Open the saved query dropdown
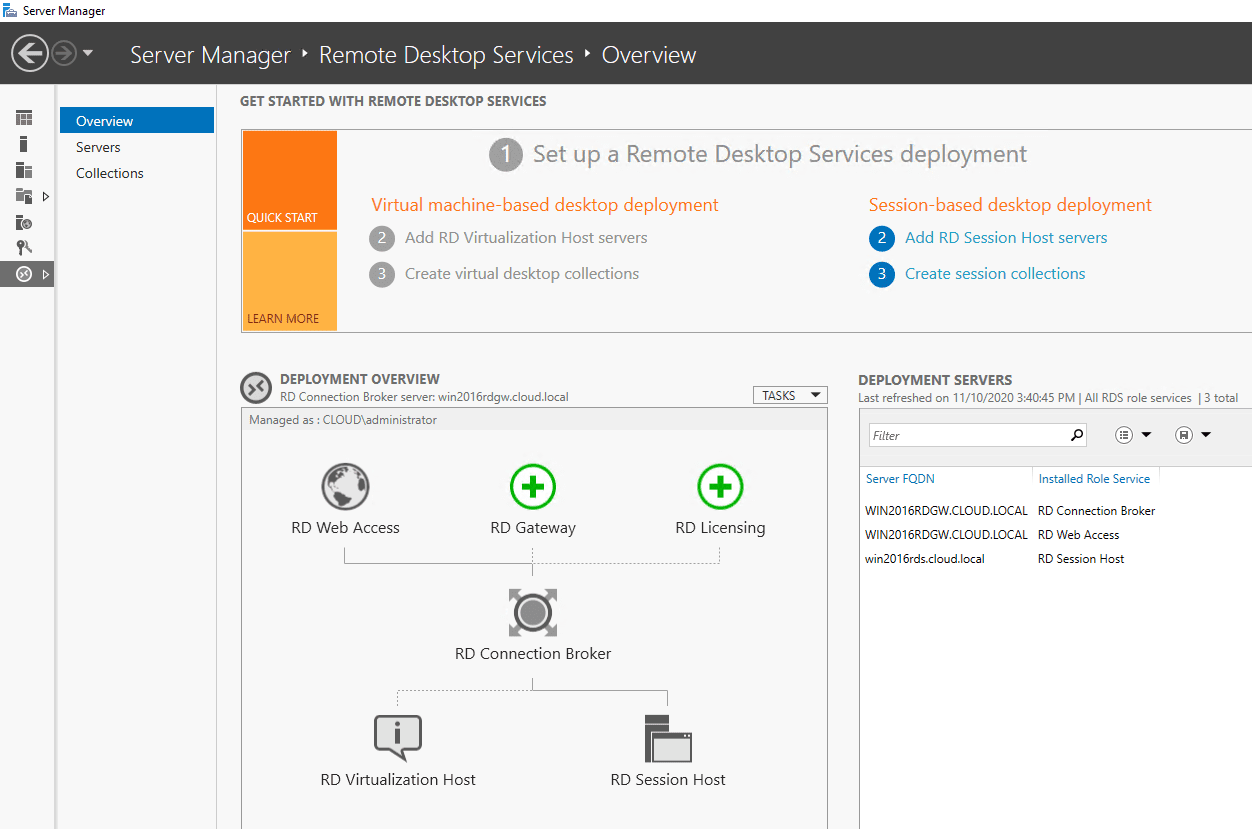 point(1193,435)
